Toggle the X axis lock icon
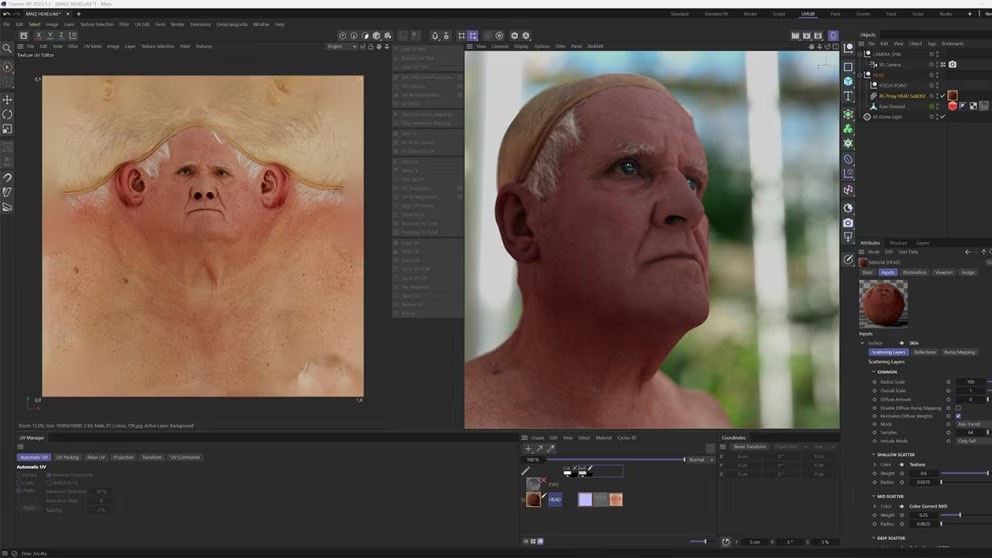 click(x=38, y=35)
